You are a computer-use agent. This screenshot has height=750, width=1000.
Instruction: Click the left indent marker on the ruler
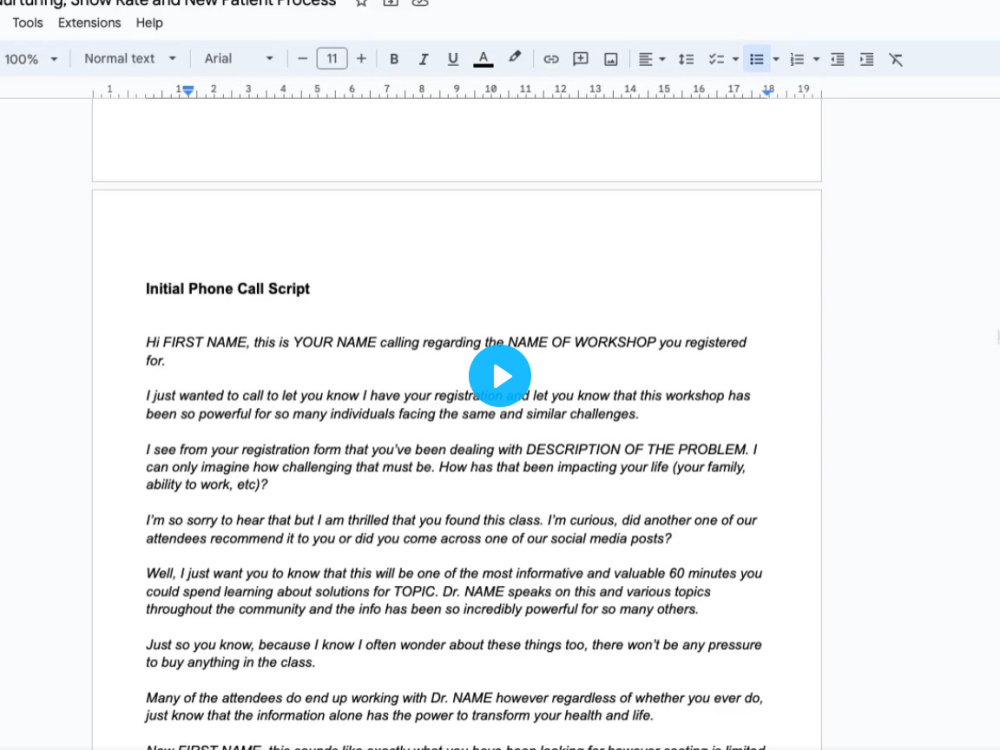point(188,91)
